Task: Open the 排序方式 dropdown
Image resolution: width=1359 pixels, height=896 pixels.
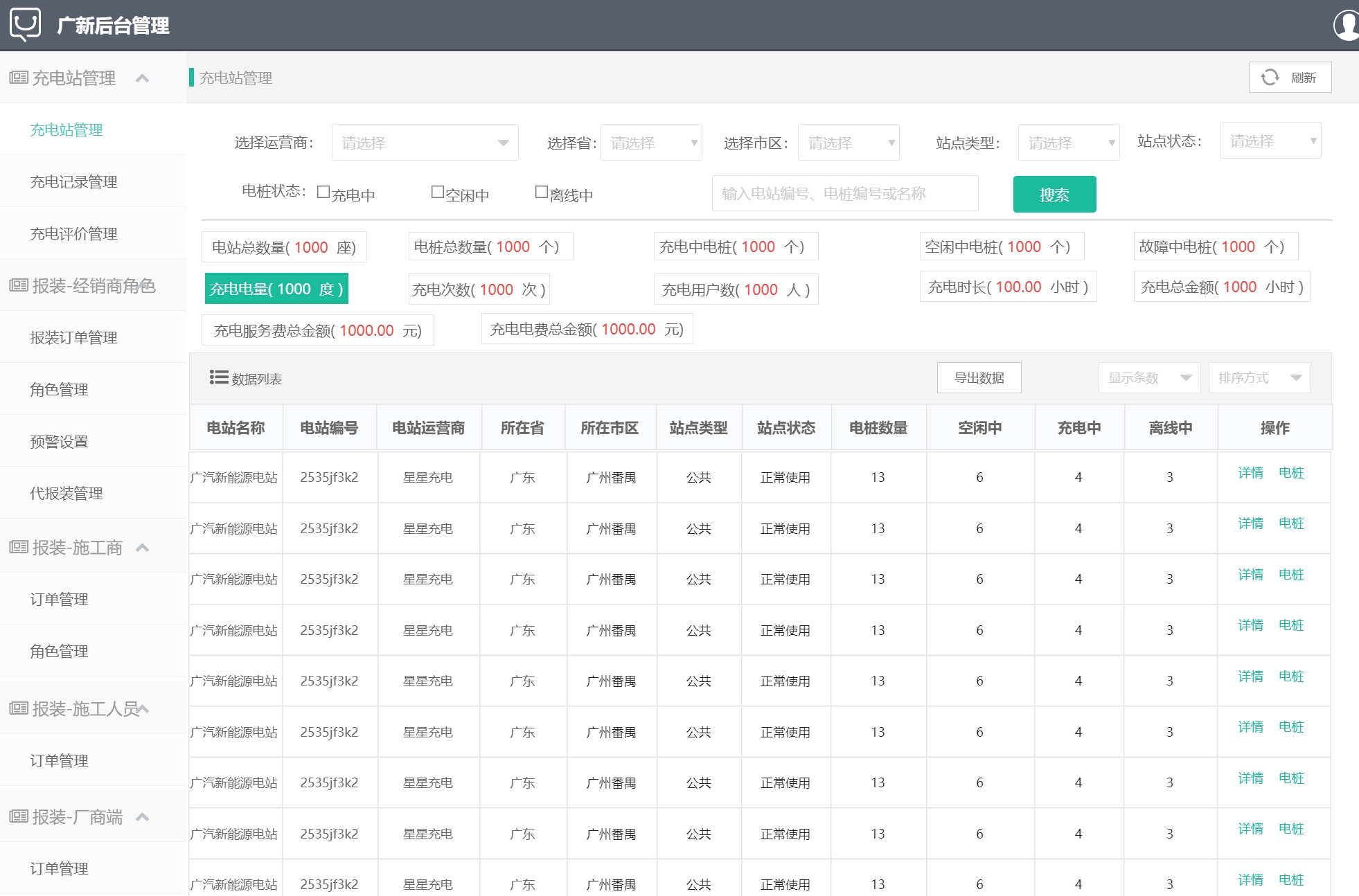Action: [x=1259, y=377]
